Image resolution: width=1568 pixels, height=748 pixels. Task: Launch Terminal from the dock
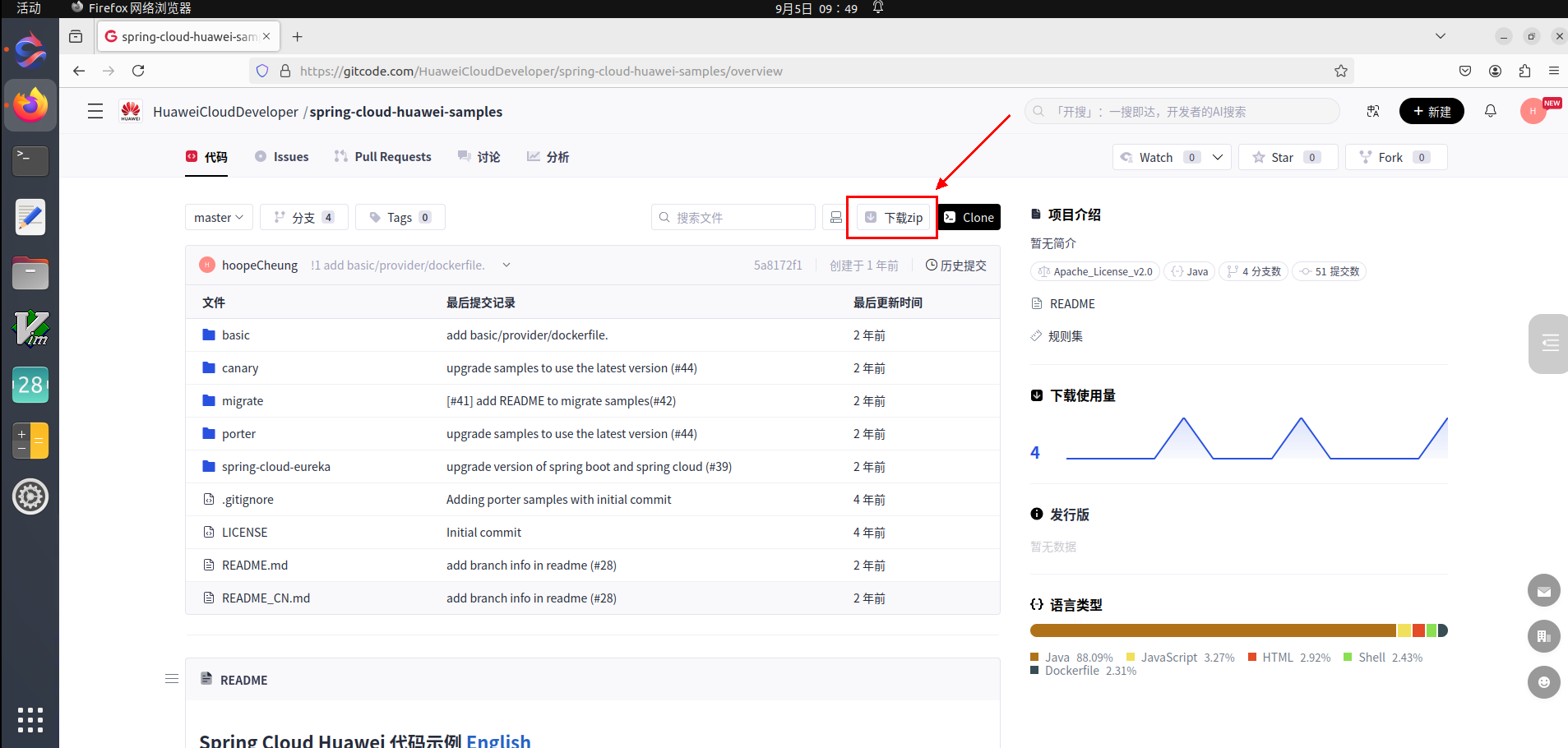(x=30, y=160)
